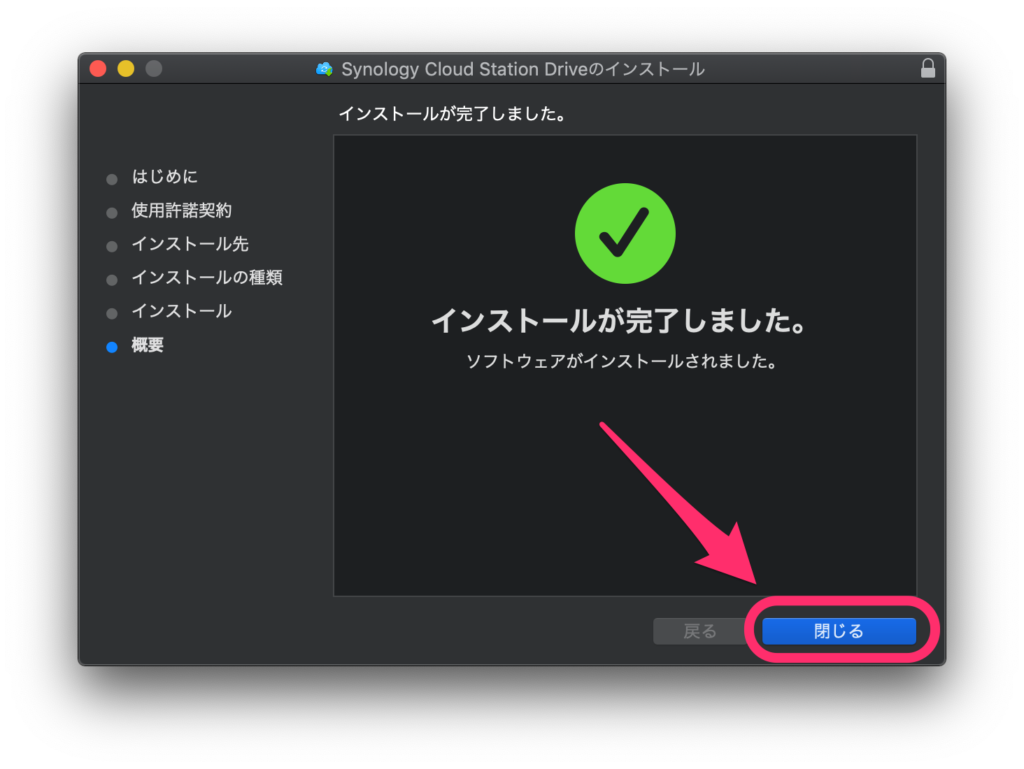This screenshot has height=769, width=1024.
Task: Click the disabled gray zoom window button
Action: tap(153, 69)
